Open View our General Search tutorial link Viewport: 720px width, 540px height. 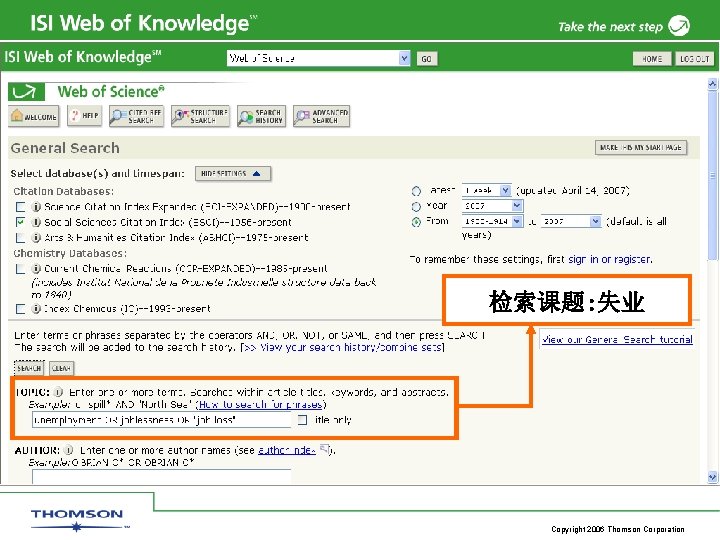(617, 339)
